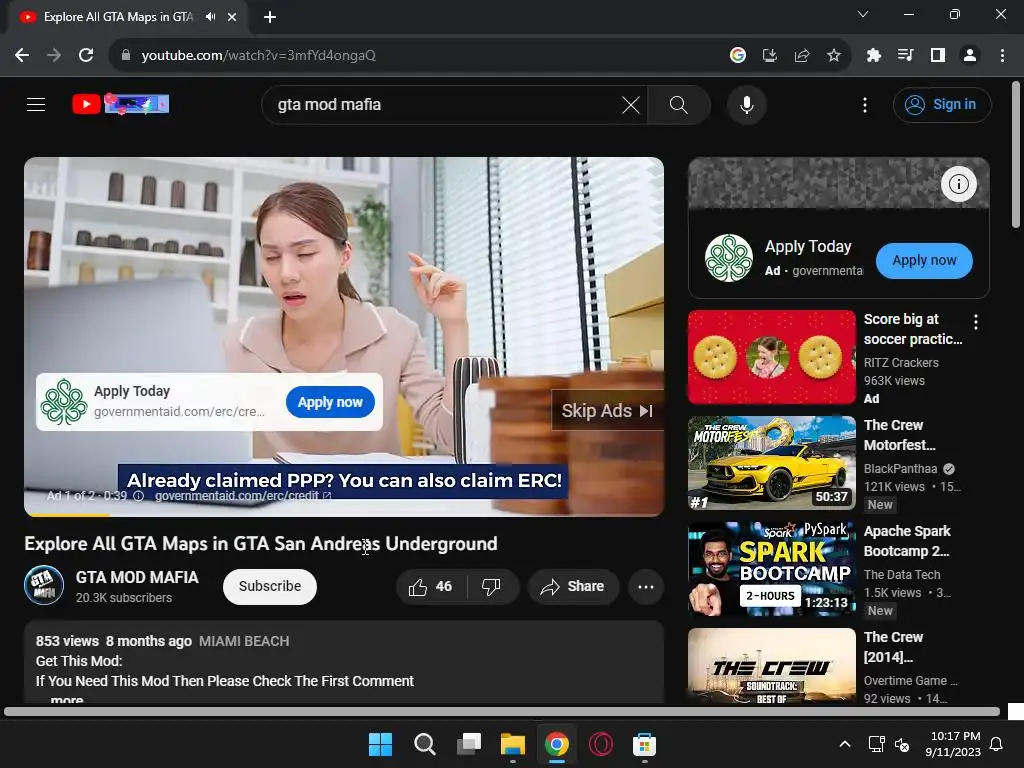This screenshot has width=1024, height=768.
Task: Open muted volume tray icon
Action: [902, 744]
